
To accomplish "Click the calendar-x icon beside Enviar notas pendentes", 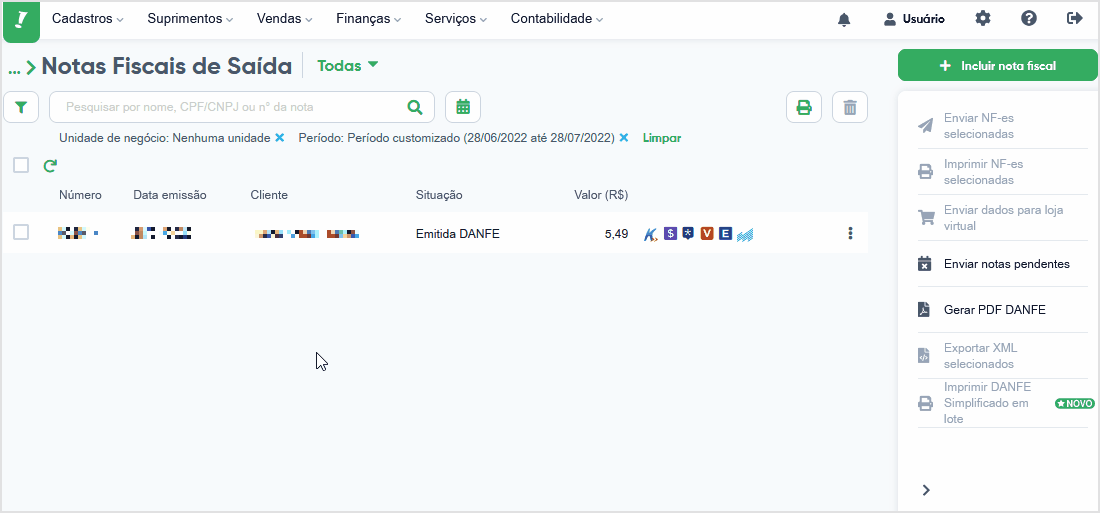I will pyautogui.click(x=925, y=264).
